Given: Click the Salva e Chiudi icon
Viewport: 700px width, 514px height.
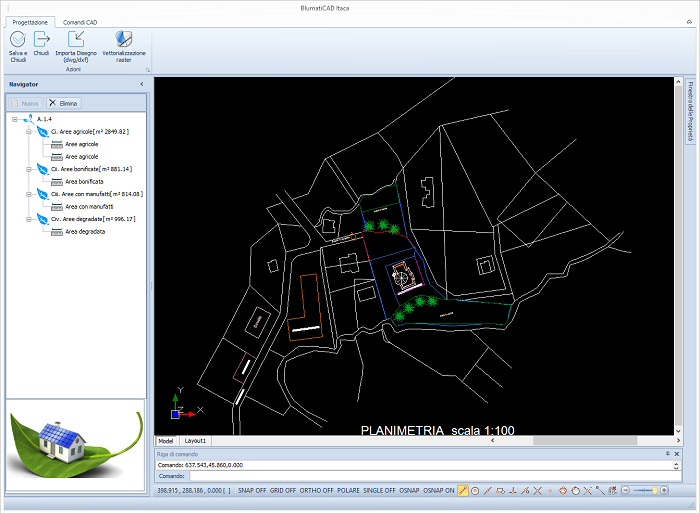Looking at the screenshot, I should point(18,40).
